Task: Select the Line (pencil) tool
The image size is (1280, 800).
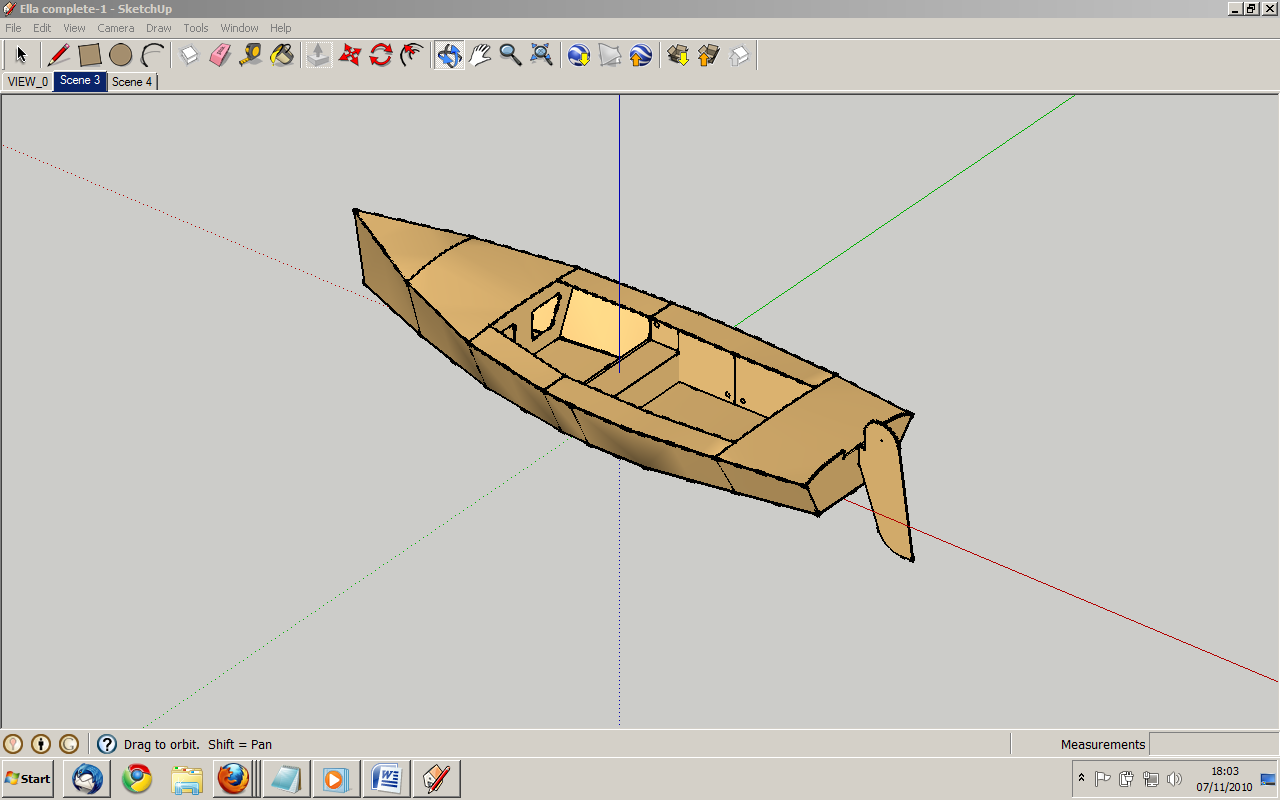Action: [x=58, y=55]
